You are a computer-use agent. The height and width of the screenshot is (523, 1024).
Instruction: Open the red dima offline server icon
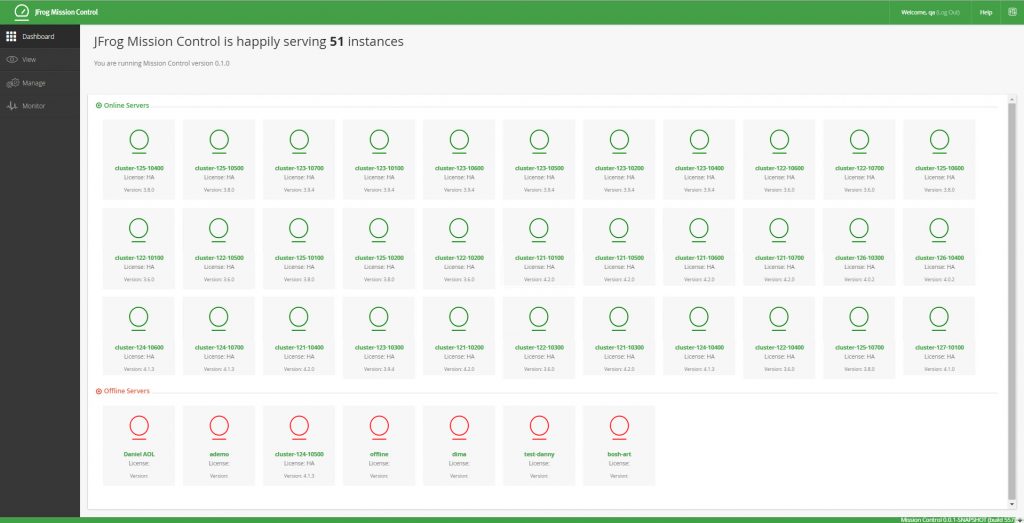(x=459, y=428)
